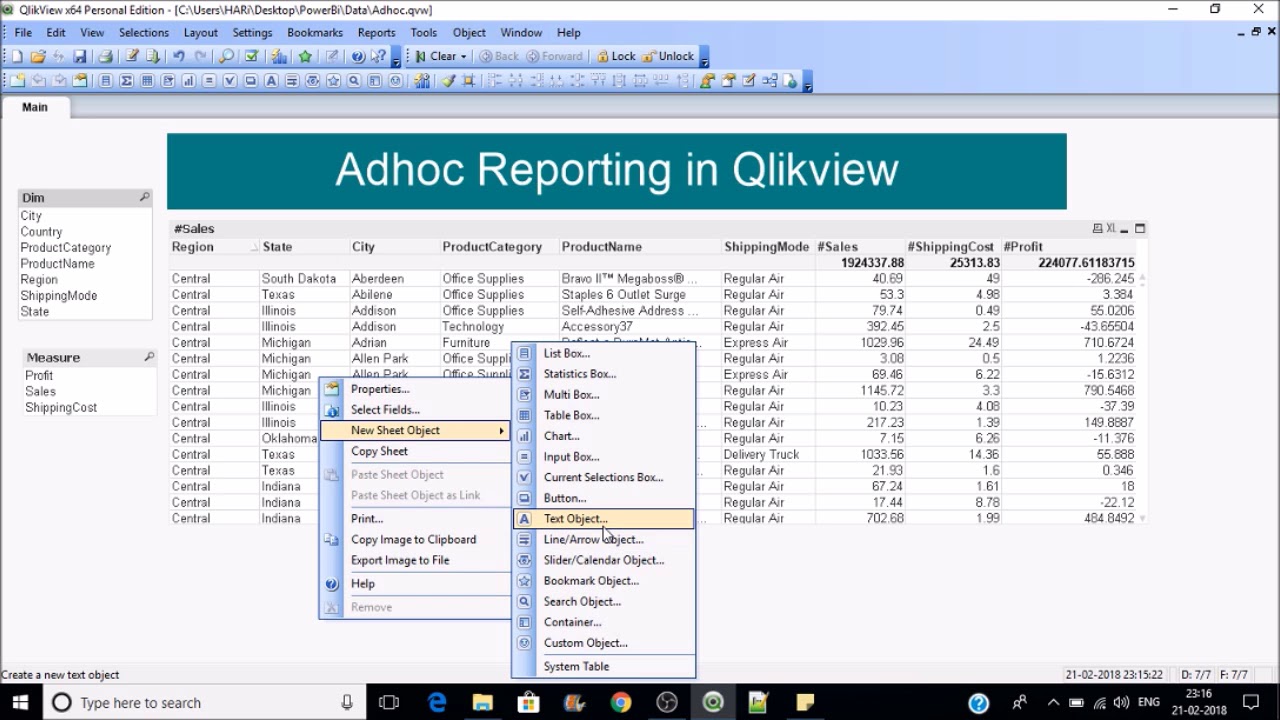
Task: Click the ProductName column header
Action: click(602, 247)
